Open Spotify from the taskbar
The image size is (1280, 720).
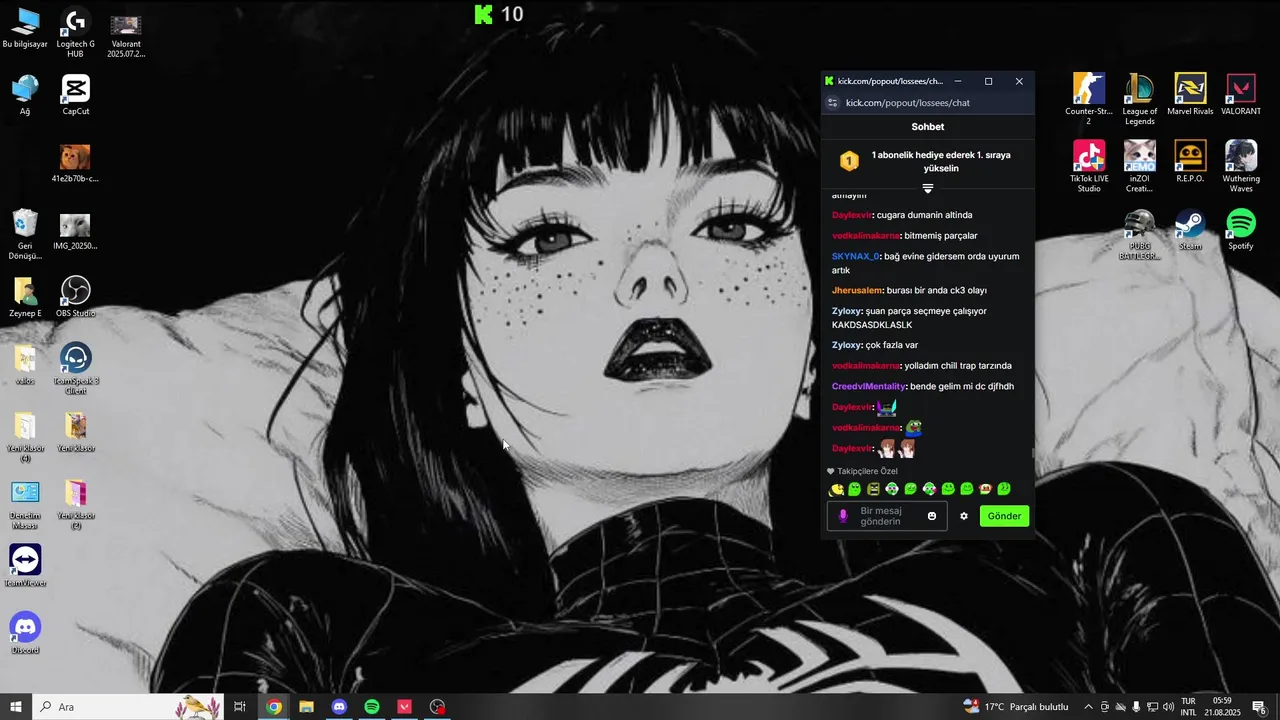372,707
